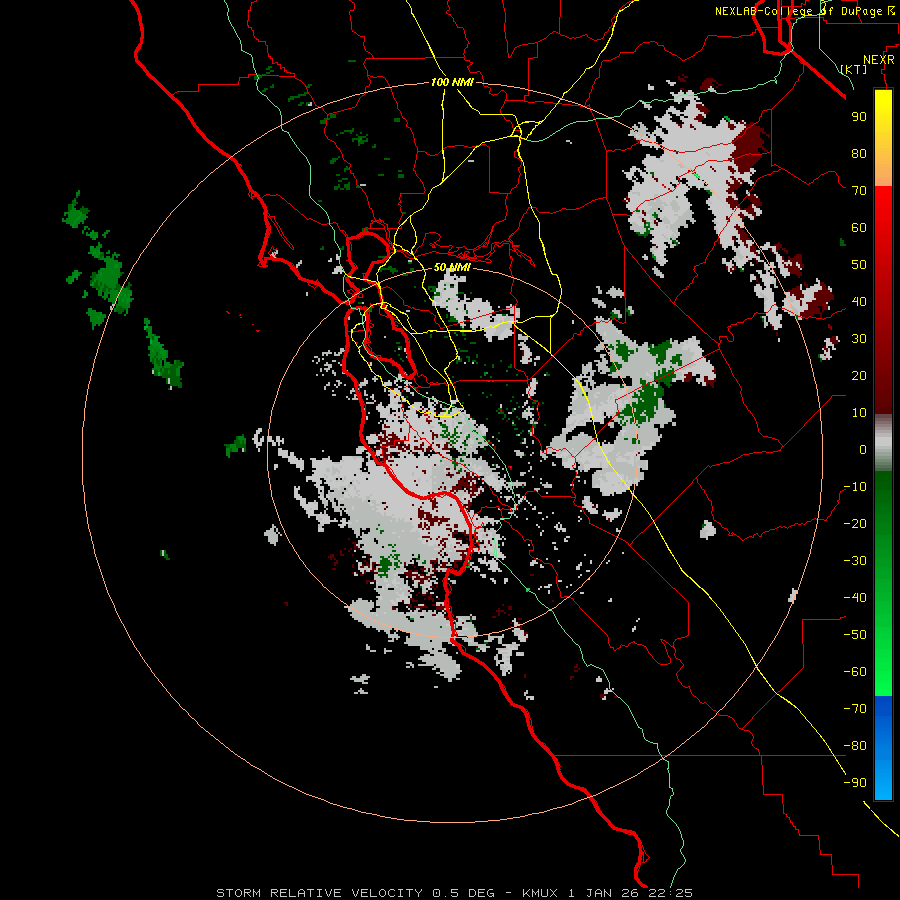Click the -40 value on the velocity legend
Image resolution: width=900 pixels, height=900 pixels.
(x=855, y=598)
